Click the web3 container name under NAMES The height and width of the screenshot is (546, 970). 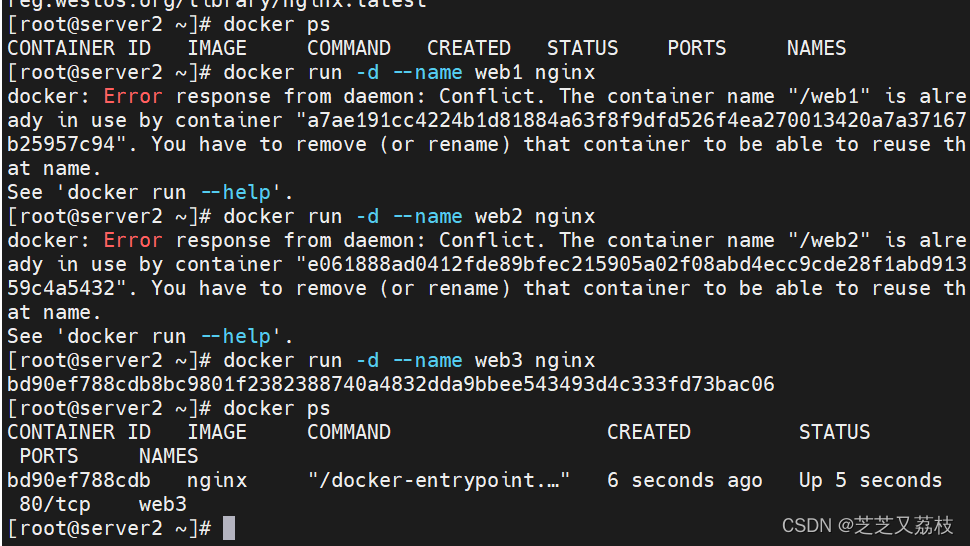162,504
